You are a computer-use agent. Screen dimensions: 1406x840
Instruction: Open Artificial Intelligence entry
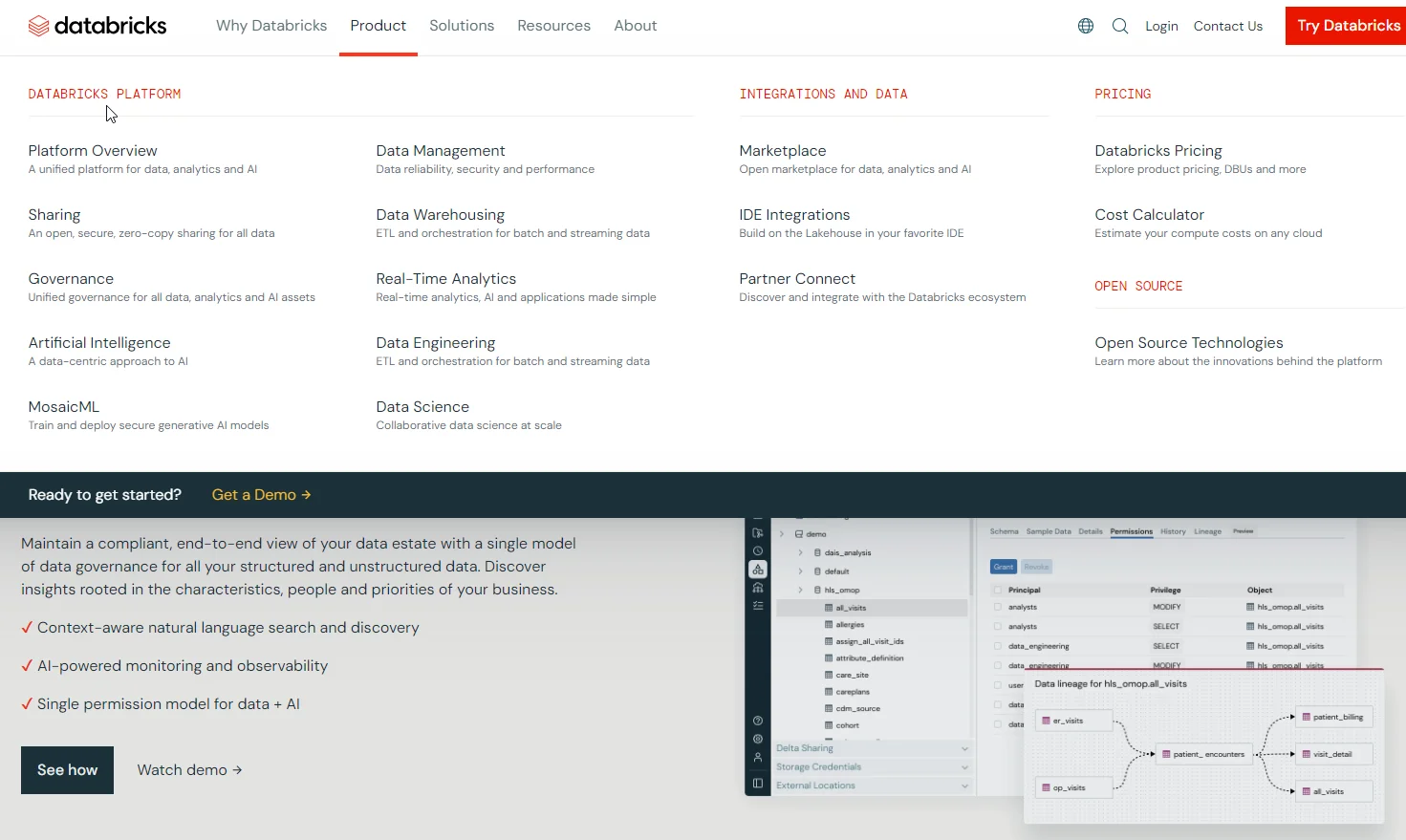pos(99,343)
